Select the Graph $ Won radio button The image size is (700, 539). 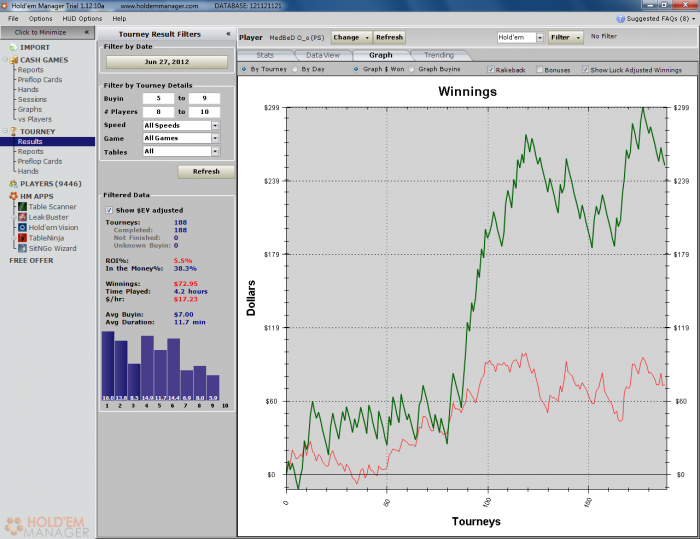(356, 69)
